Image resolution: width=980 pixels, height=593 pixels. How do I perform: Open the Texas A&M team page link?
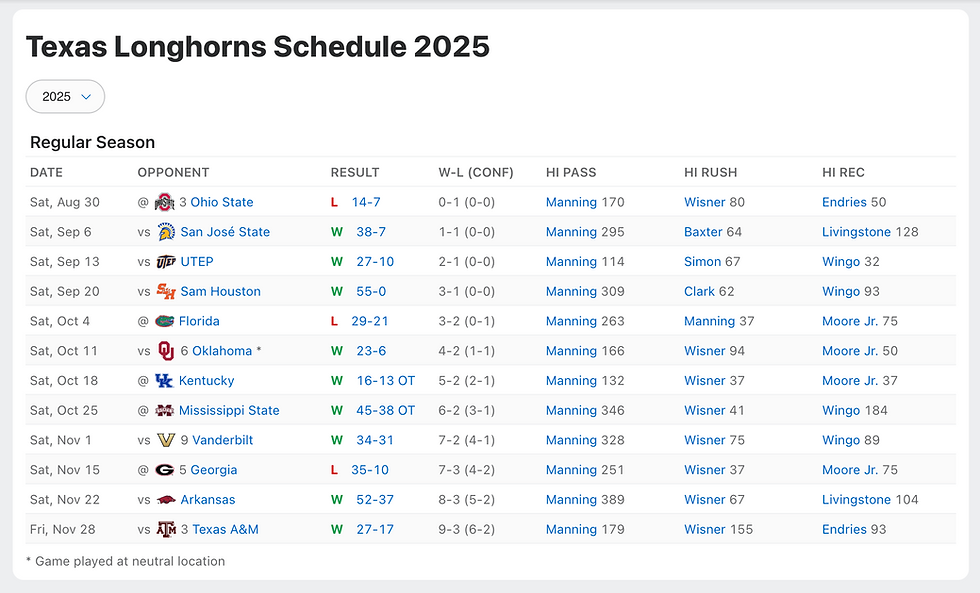(x=225, y=530)
